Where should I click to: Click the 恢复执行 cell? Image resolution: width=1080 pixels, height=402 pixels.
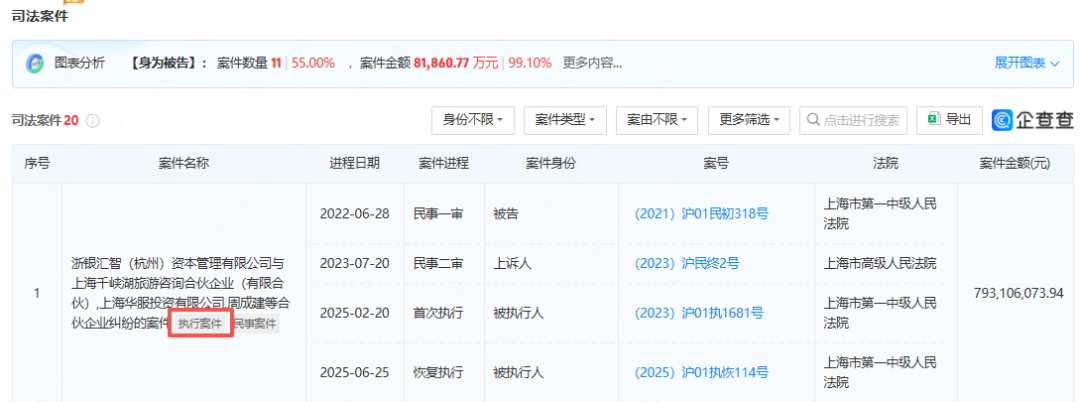438,373
